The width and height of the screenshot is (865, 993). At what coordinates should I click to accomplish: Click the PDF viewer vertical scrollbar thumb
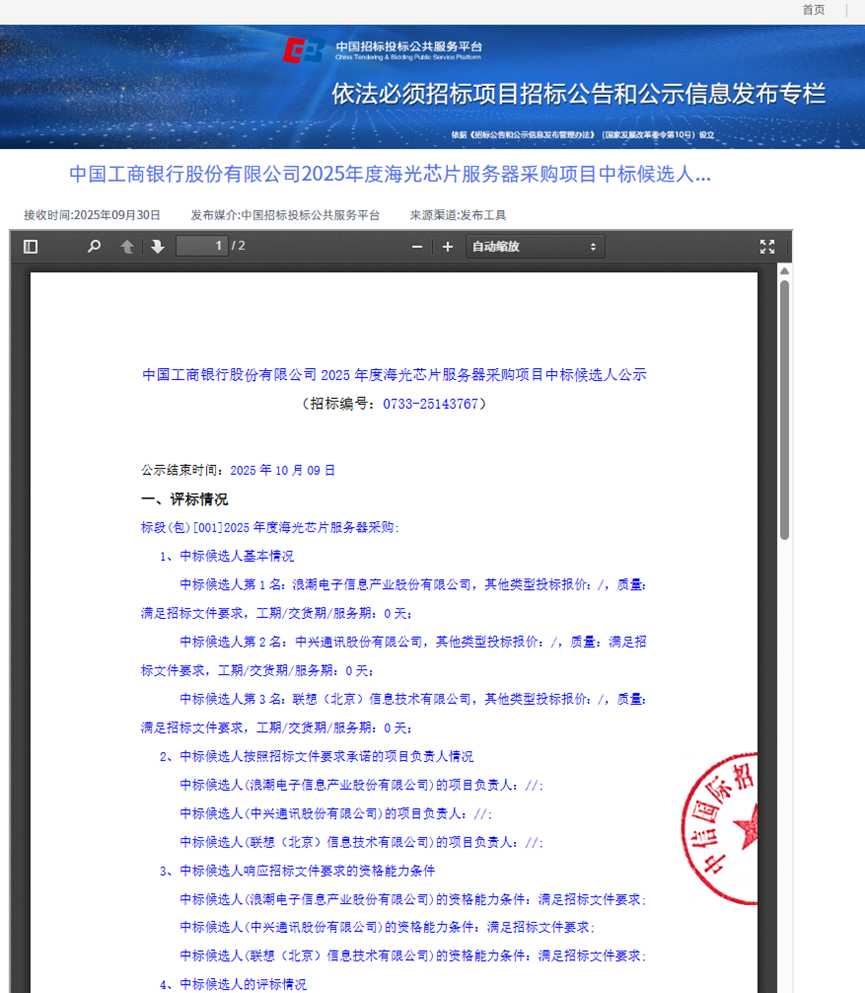[x=785, y=410]
